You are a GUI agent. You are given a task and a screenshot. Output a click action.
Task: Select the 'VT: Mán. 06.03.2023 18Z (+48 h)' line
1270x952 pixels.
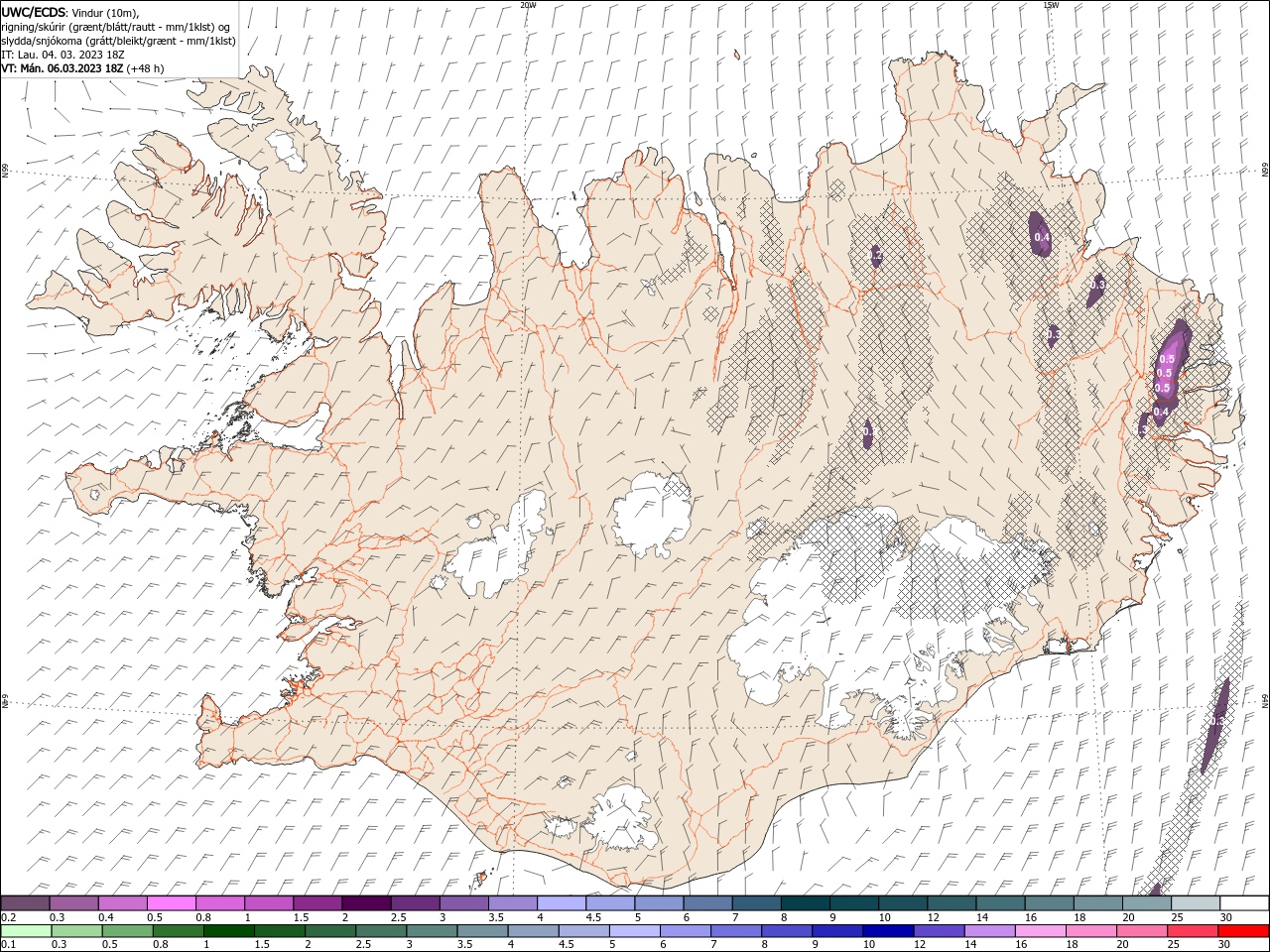click(82, 68)
